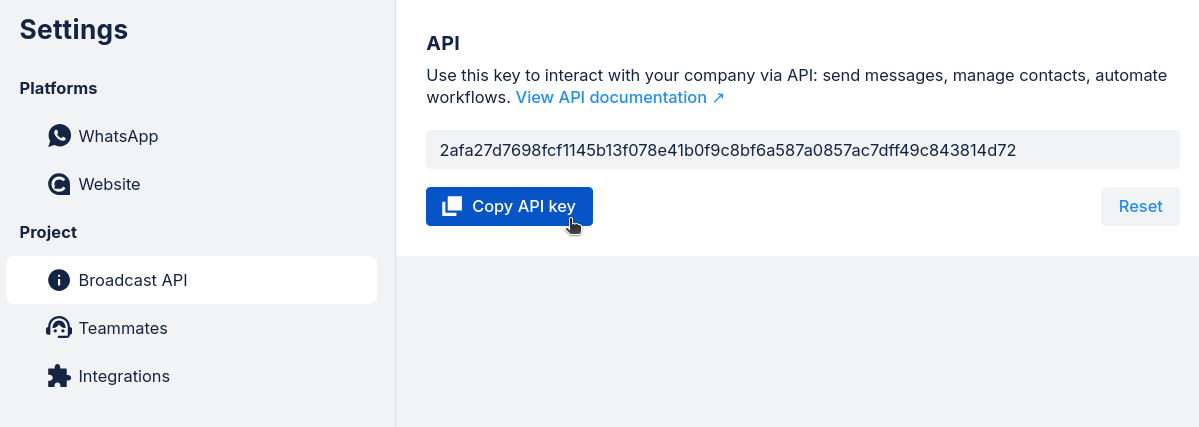
Task: Click the Teammates headset icon
Action: [59, 328]
